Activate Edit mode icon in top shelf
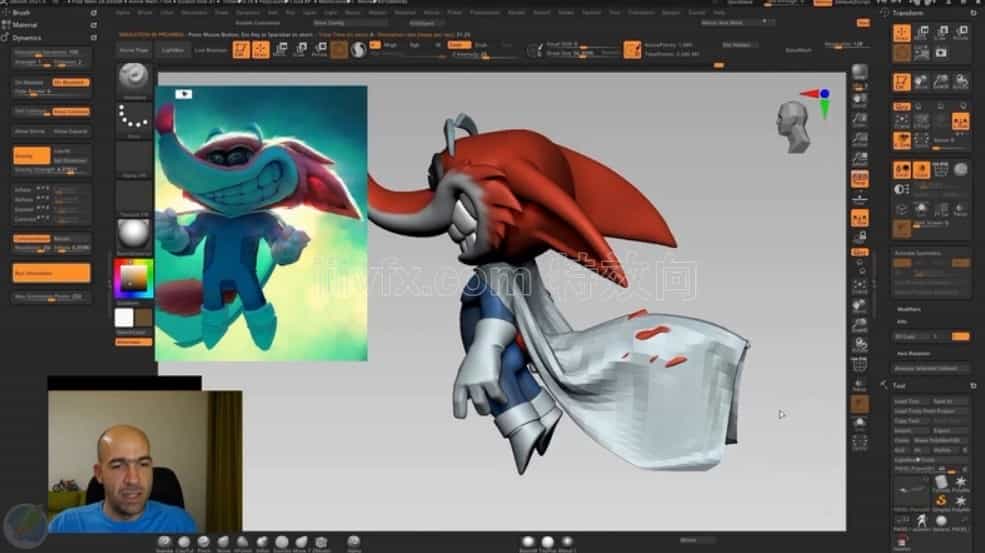 [x=241, y=50]
